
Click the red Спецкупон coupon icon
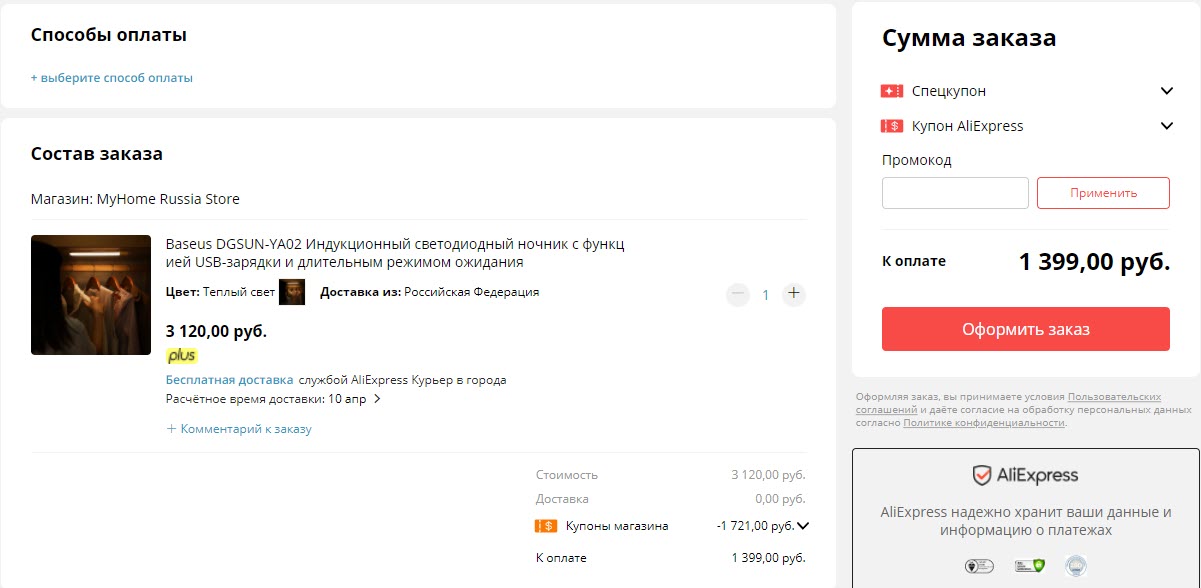[892, 91]
